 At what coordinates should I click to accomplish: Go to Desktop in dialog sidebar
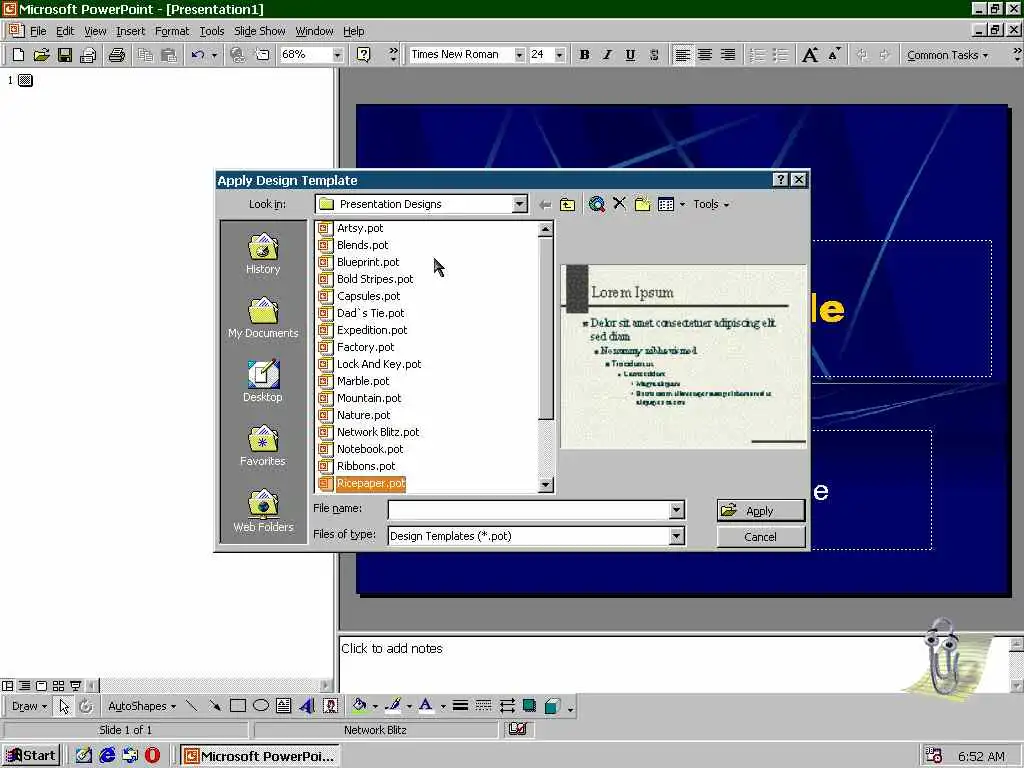[x=263, y=381]
